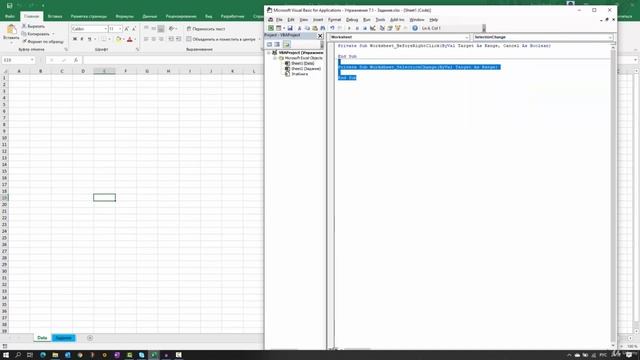Click the View Microsoft Excel icon in VBA toolbar
Screen dimensions: 640x360
tap(271, 28)
